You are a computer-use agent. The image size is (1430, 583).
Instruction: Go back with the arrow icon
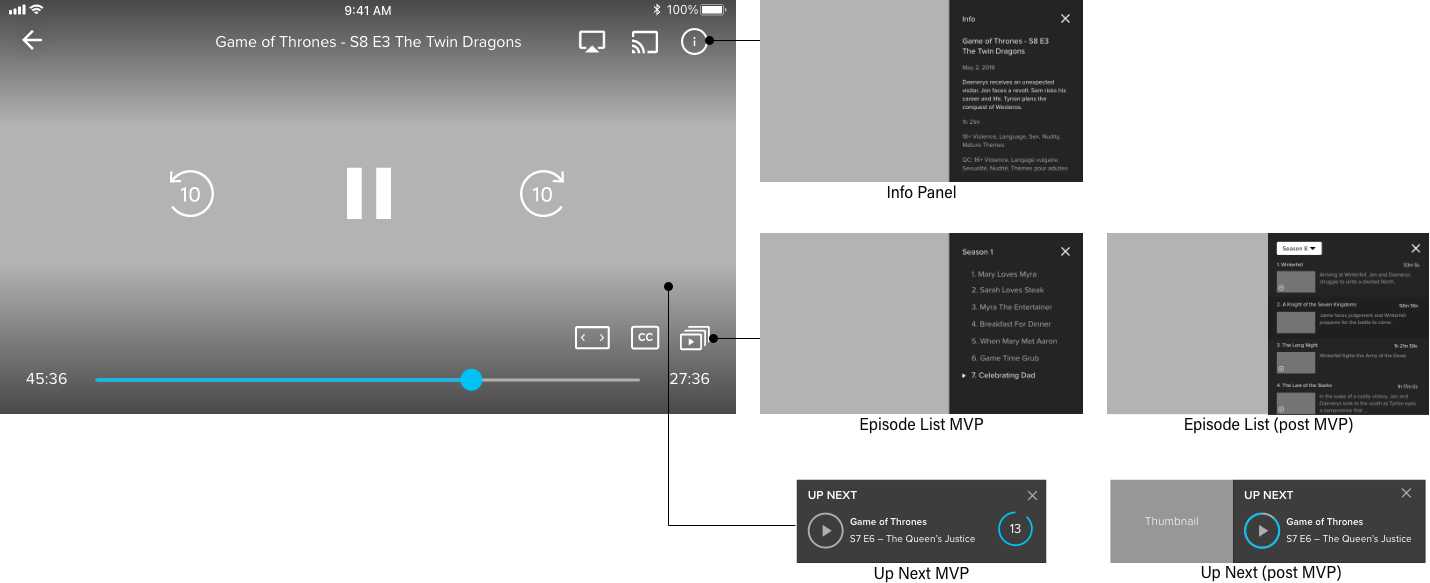[32, 40]
